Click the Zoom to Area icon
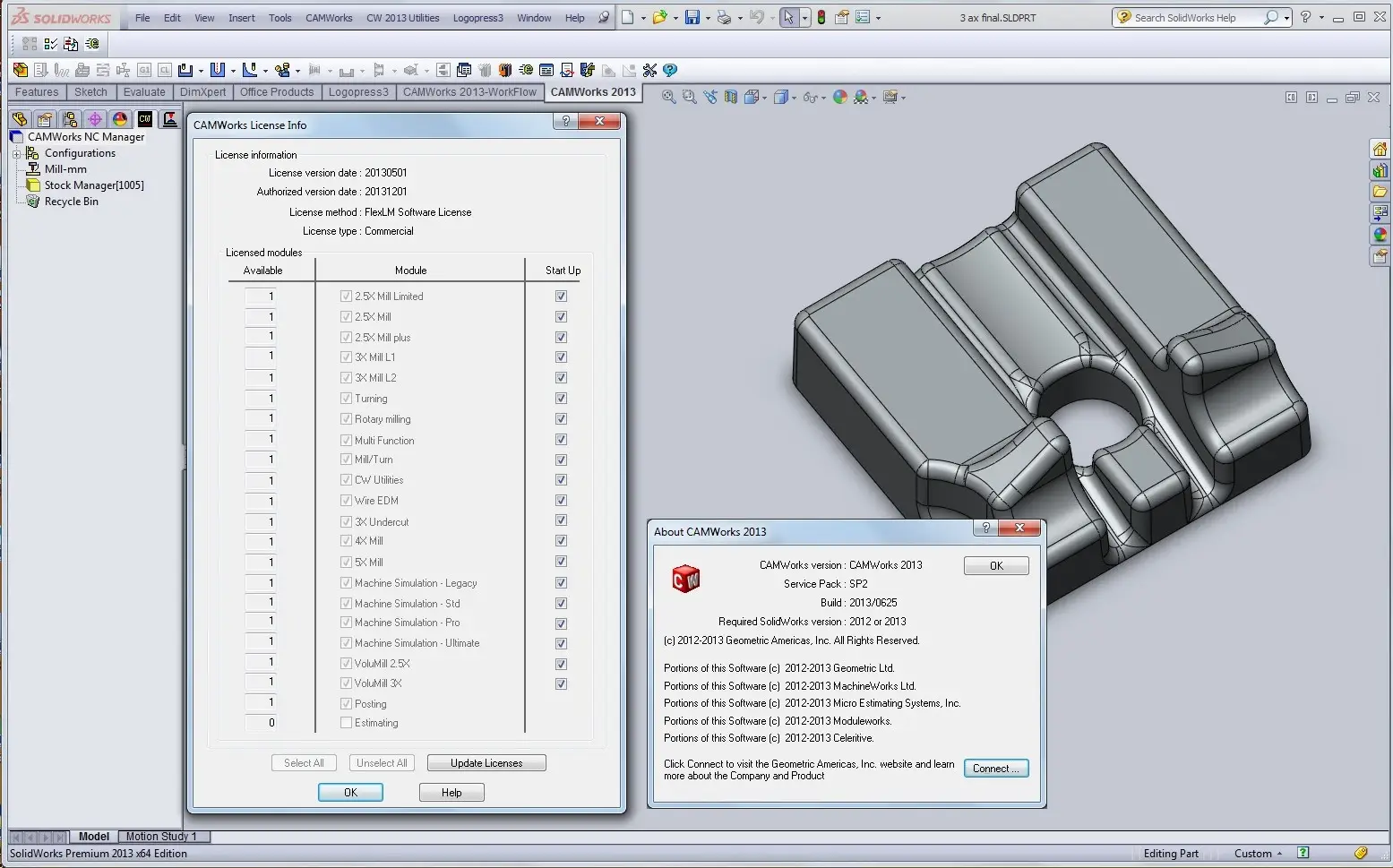This screenshot has height=868, width=1393. (689, 97)
